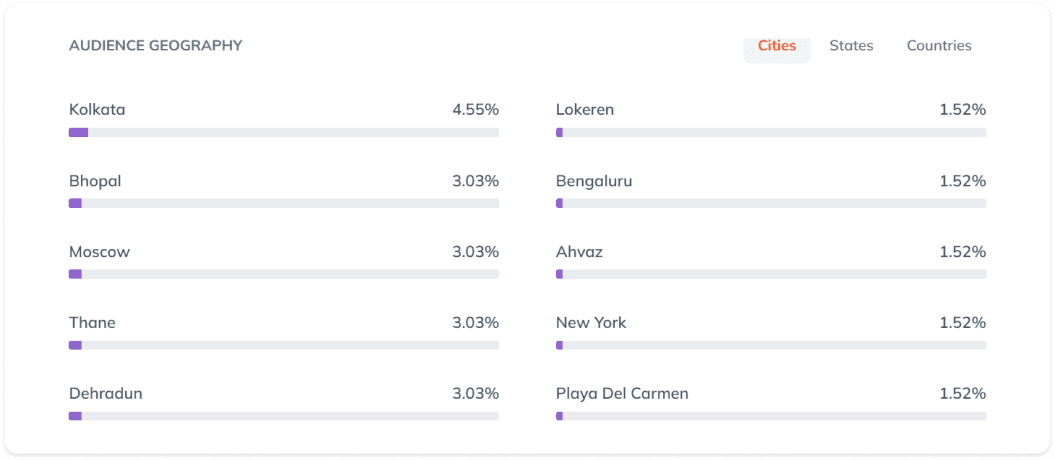Select the New York city name
This screenshot has width=1055, height=460.
591,323
